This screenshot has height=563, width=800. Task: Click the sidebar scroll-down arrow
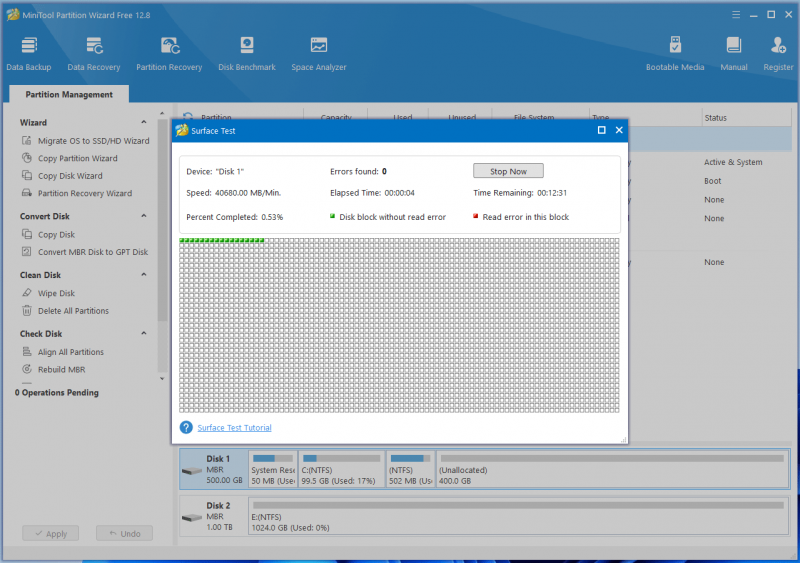coord(162,379)
